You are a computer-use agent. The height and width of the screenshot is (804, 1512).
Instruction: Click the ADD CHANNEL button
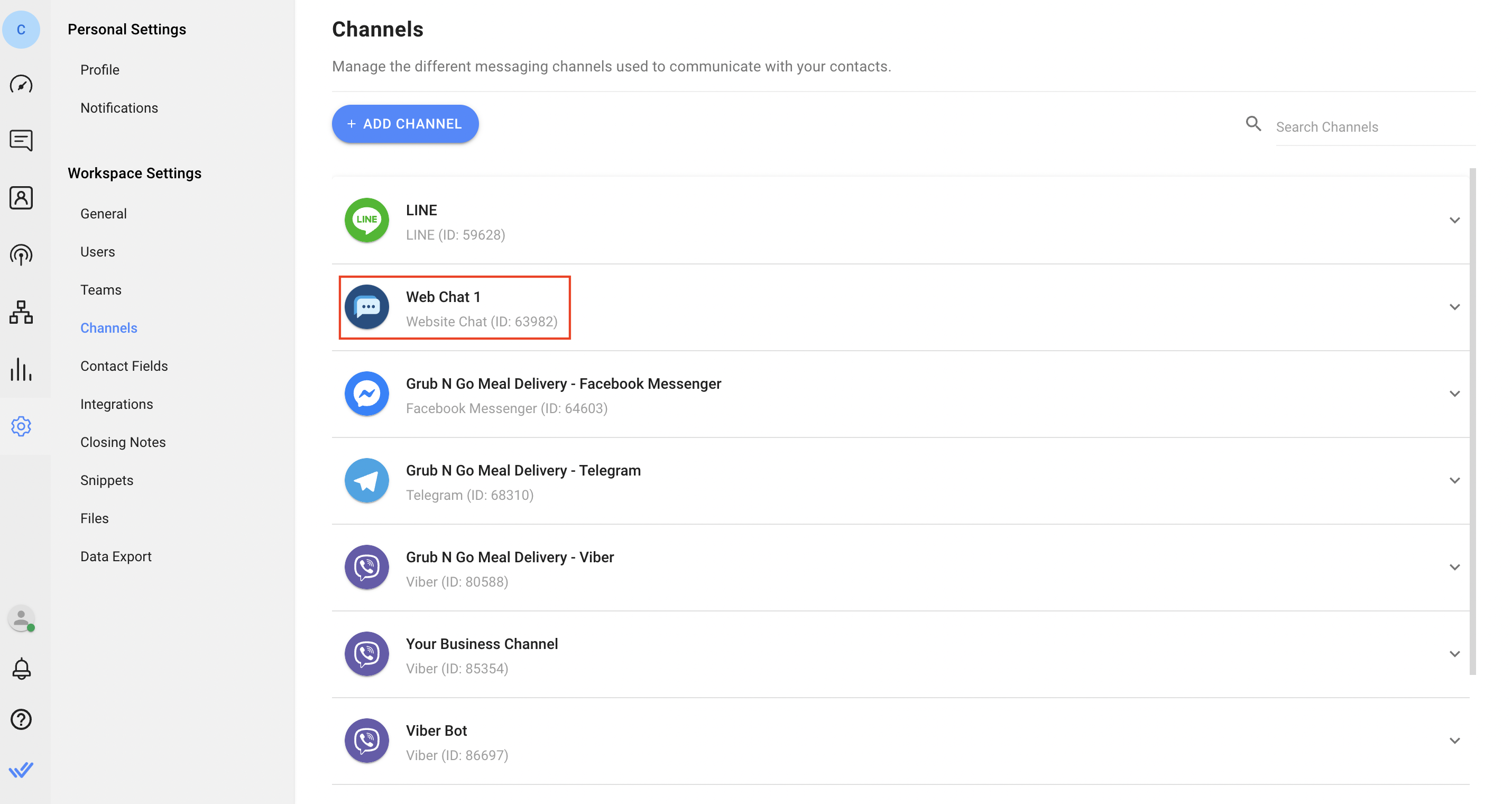404,123
